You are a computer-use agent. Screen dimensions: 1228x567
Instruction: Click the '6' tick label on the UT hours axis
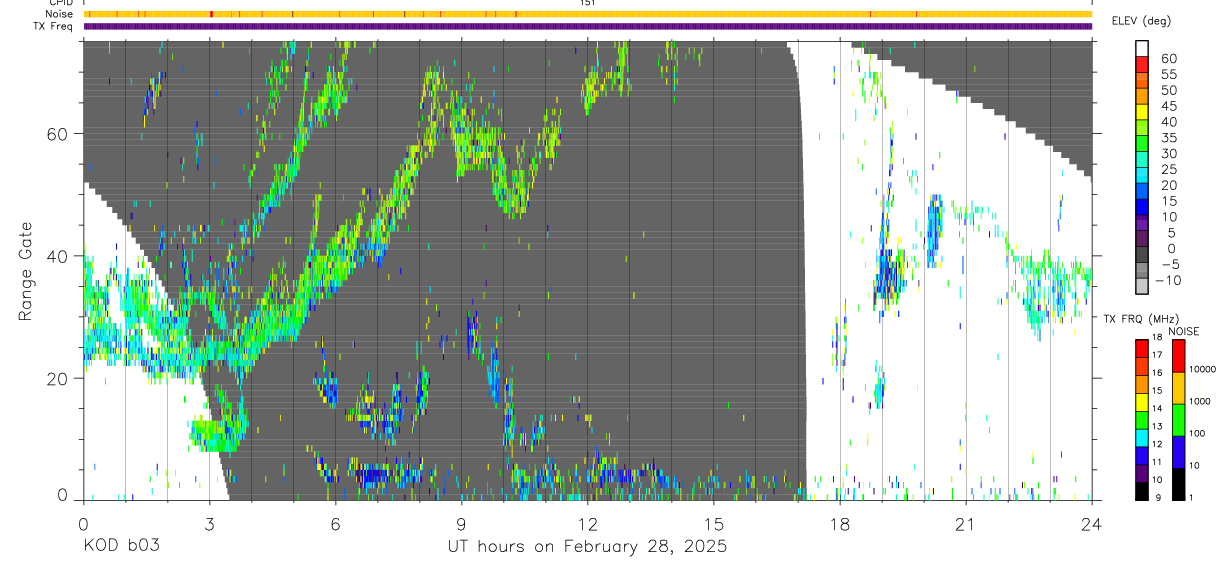[x=335, y=524]
